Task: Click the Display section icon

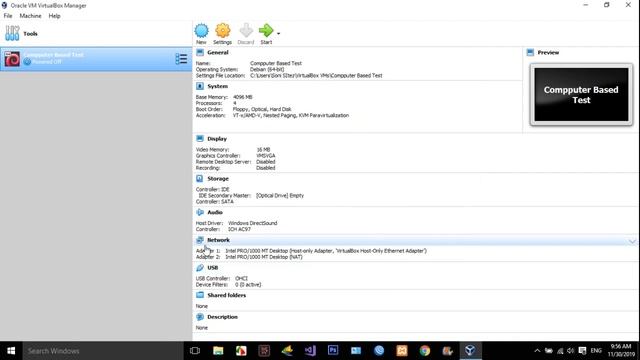Action: click(x=200, y=139)
